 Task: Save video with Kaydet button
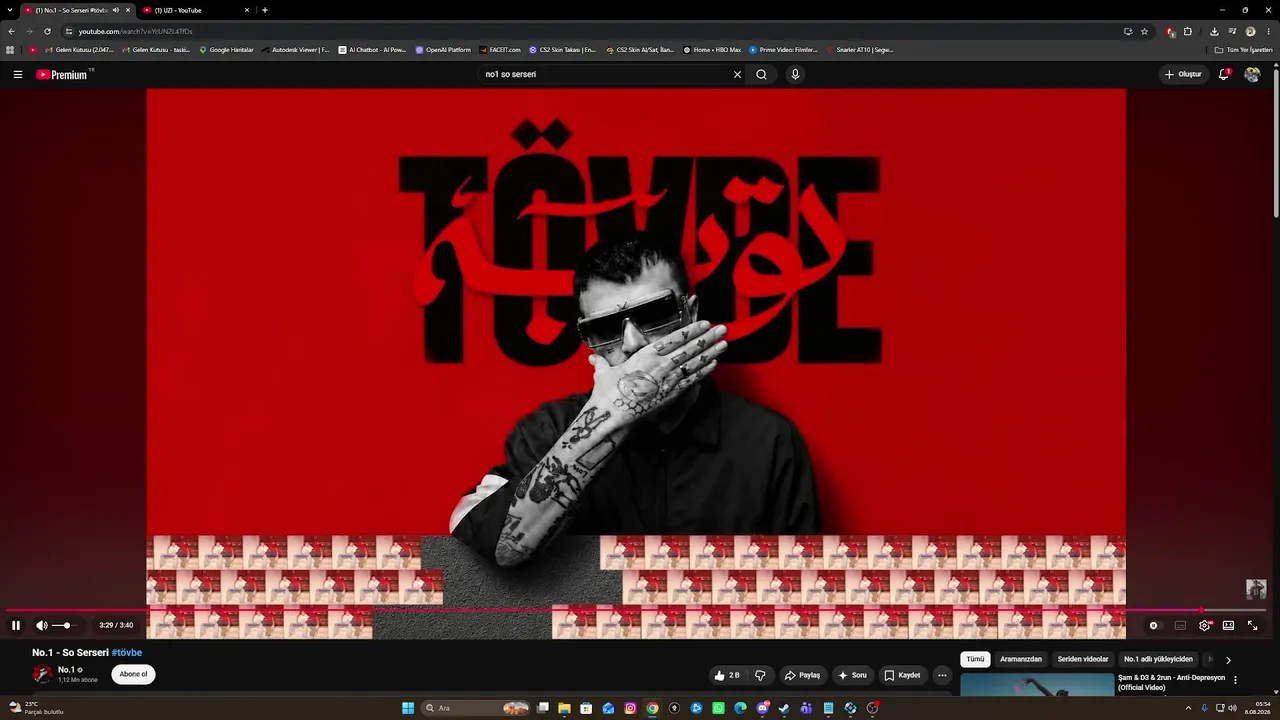902,675
